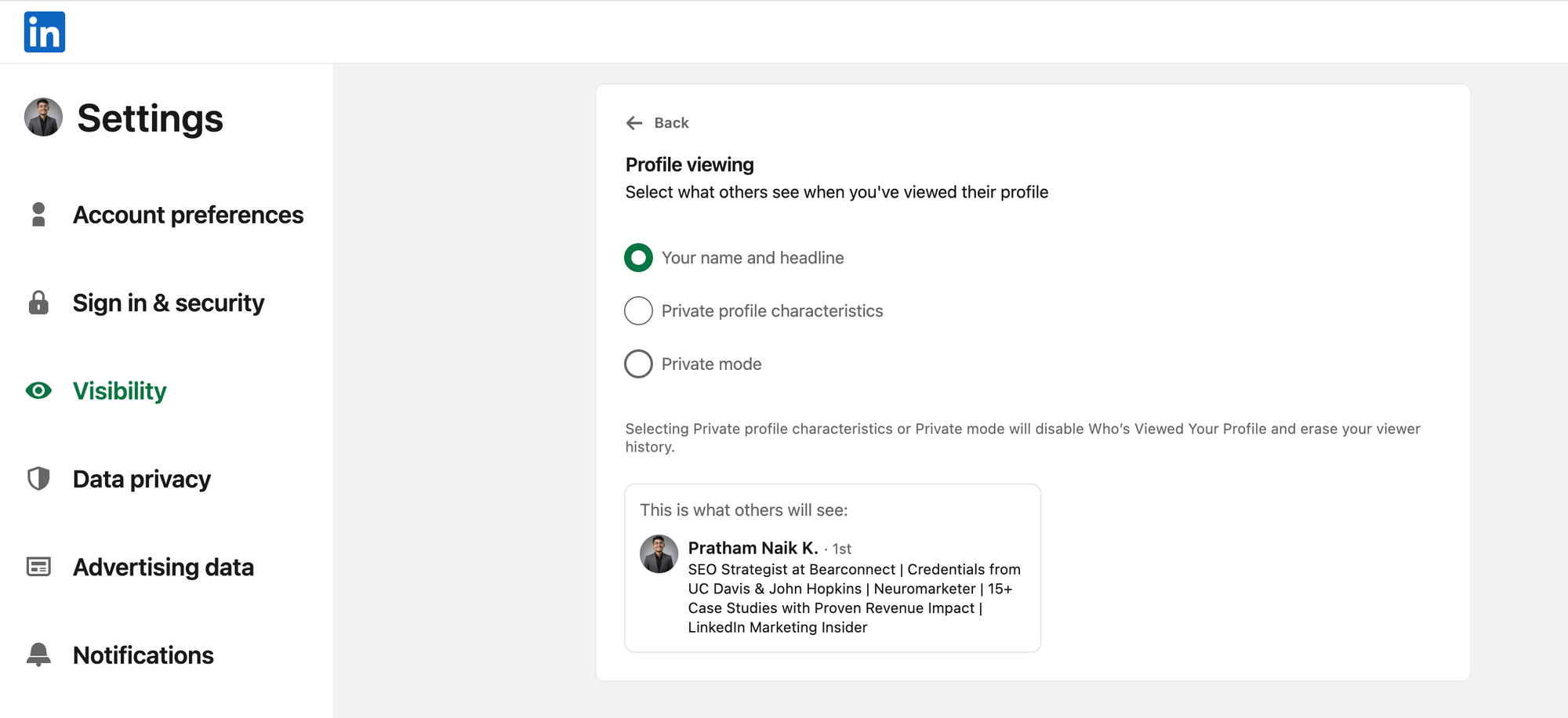Click the profile photo in the preview card
The height and width of the screenshot is (718, 1568).
tap(659, 554)
